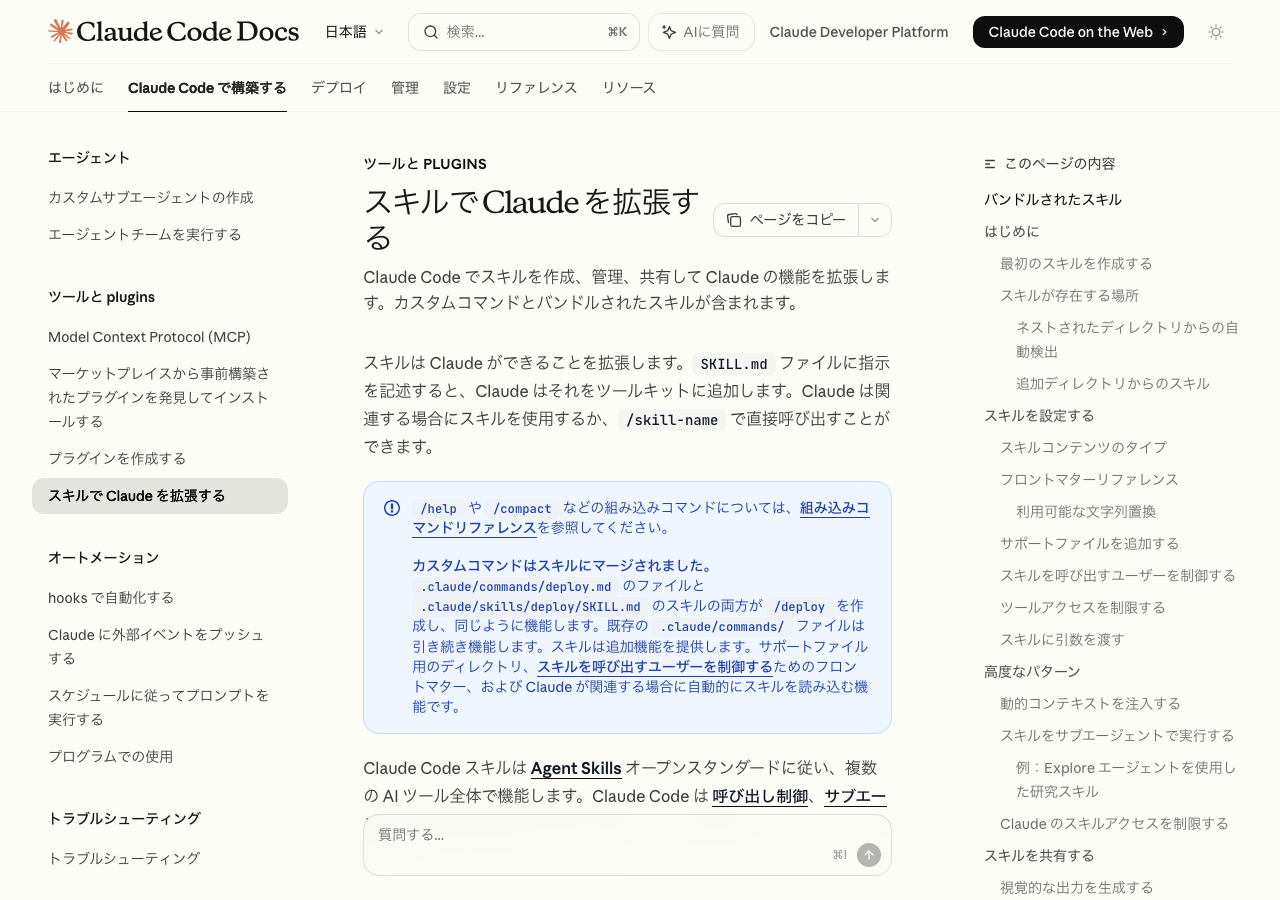The height and width of the screenshot is (900, 1280).
Task: Open Model Context Protocol (MCP) sidebar page
Action: 149,337
